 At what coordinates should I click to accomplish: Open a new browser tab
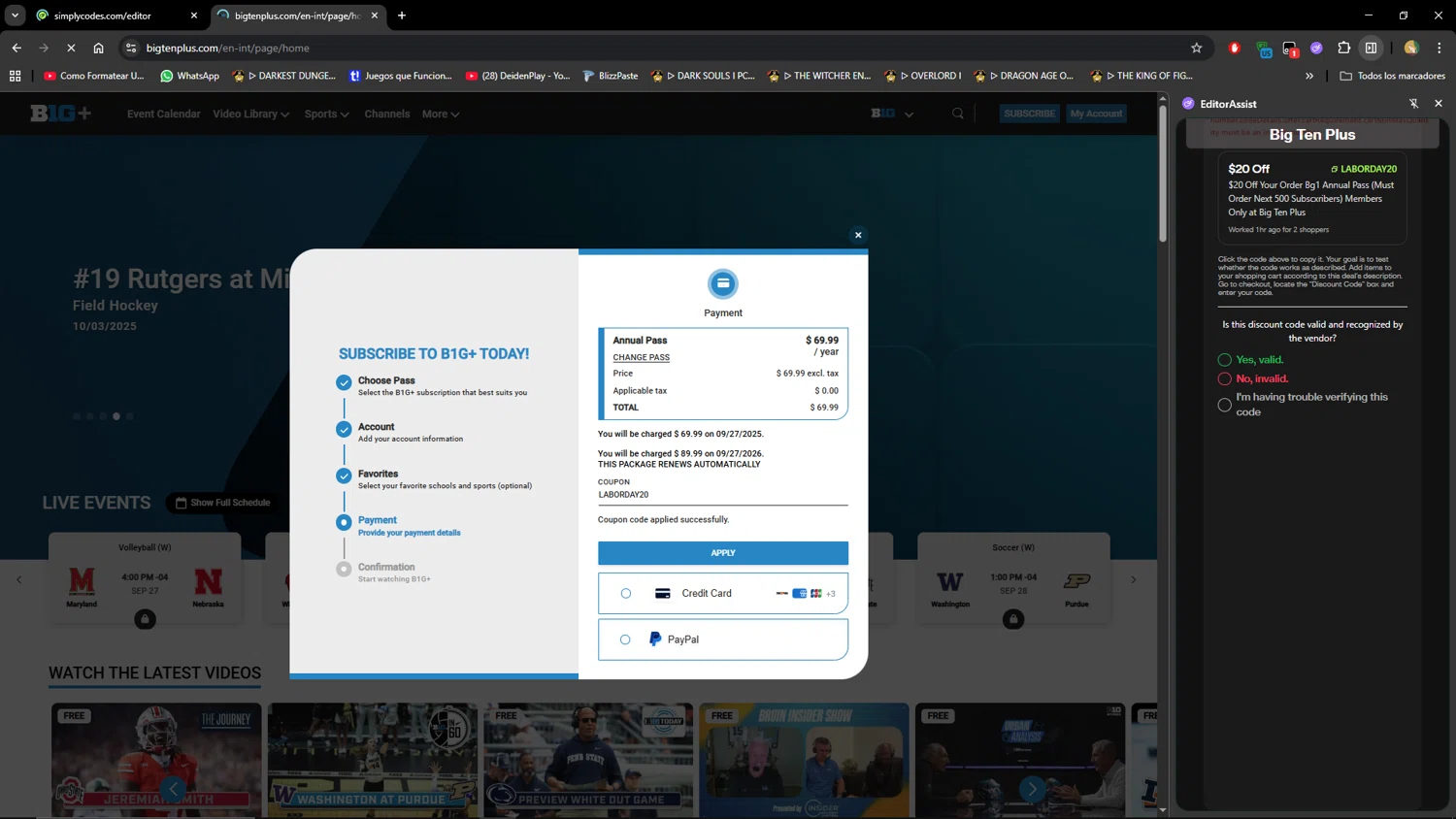click(x=402, y=16)
